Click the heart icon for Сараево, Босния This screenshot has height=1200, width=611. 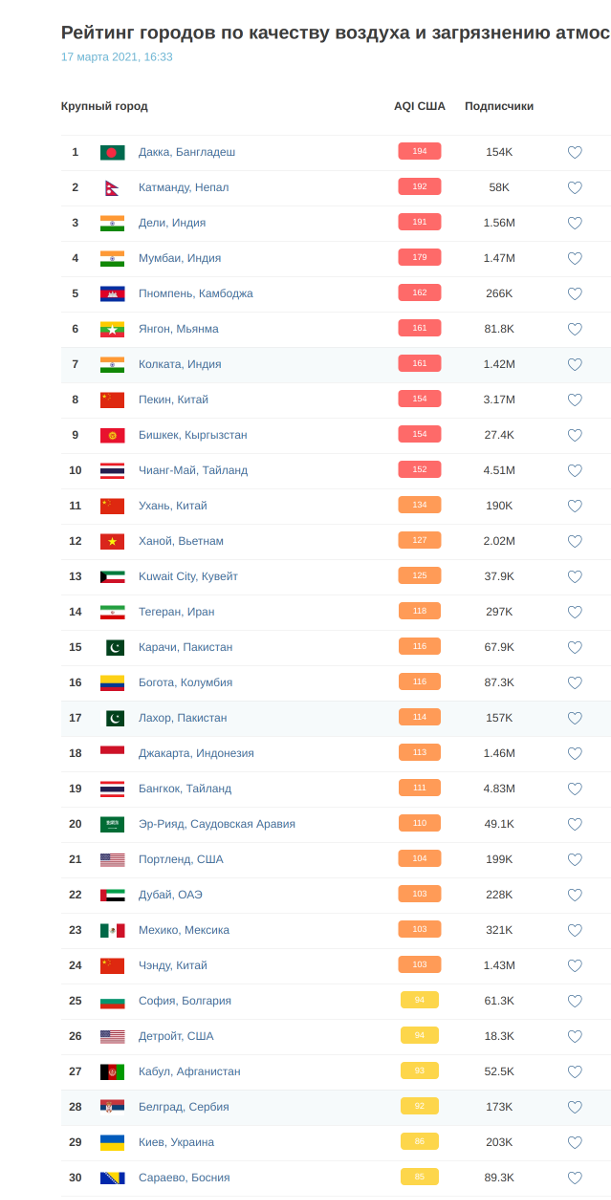pyautogui.click(x=575, y=1178)
